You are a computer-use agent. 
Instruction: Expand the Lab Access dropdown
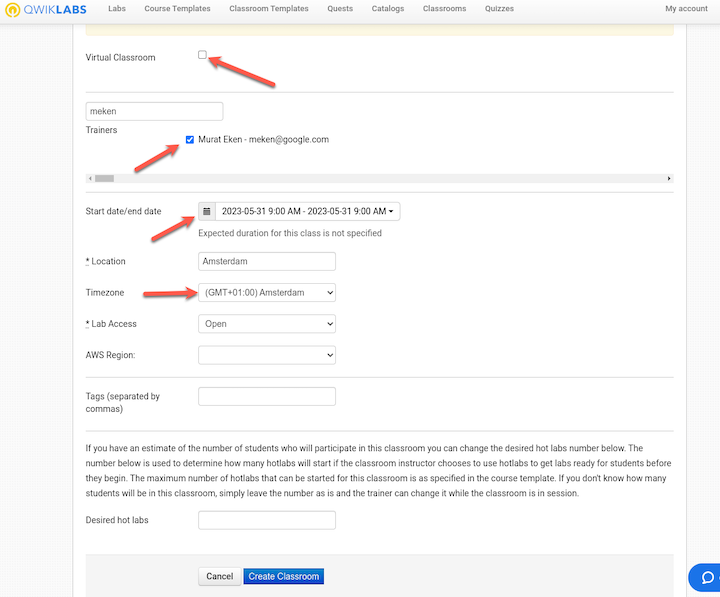coord(267,324)
